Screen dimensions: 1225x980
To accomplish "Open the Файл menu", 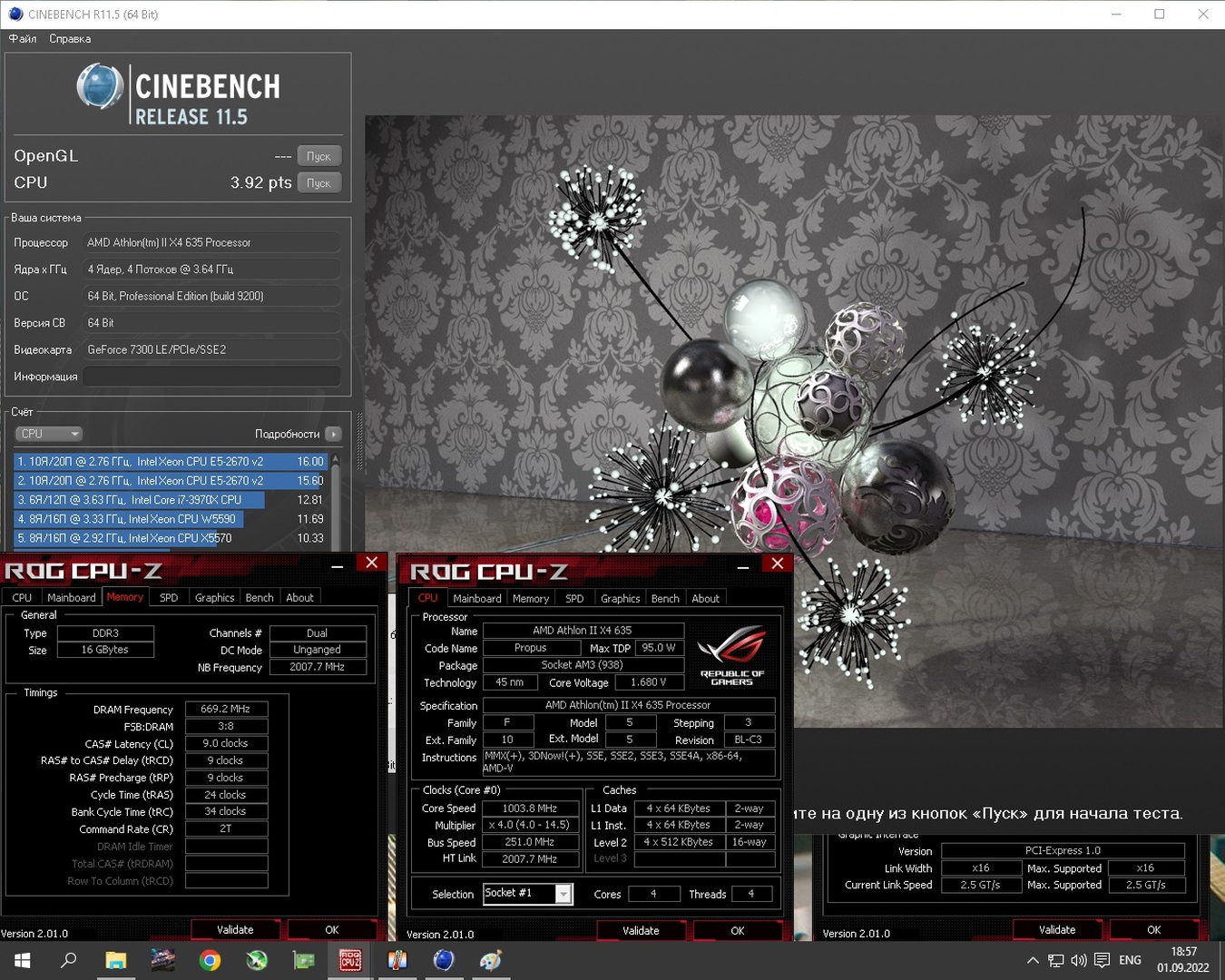I will (x=23, y=39).
